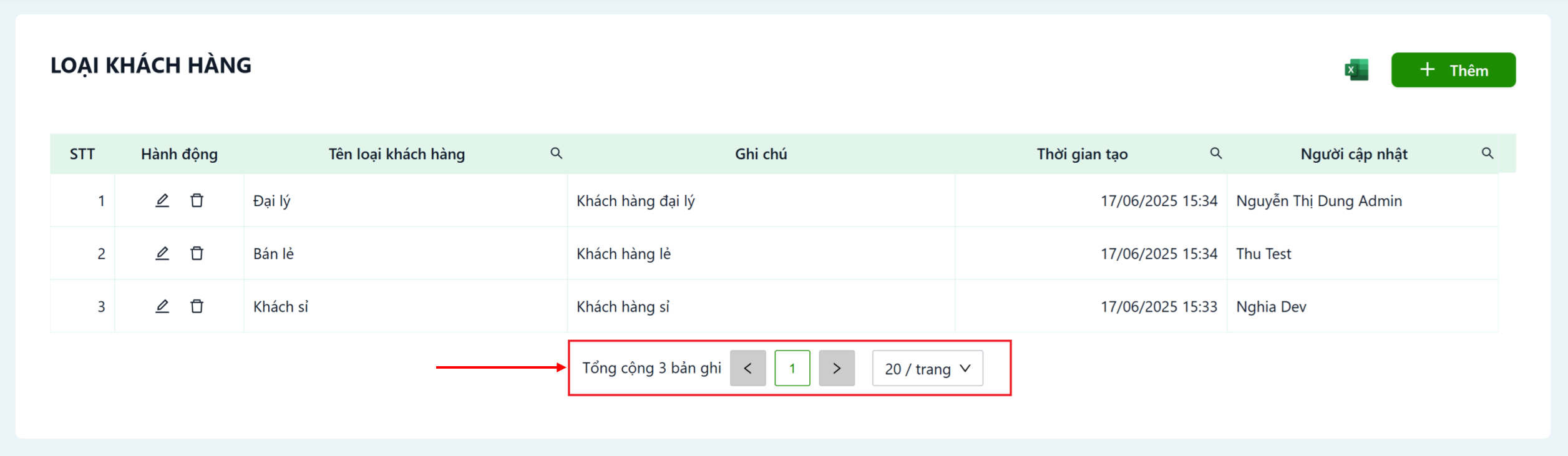
Task: Edit the Bán lẻ customer type
Action: (162, 253)
